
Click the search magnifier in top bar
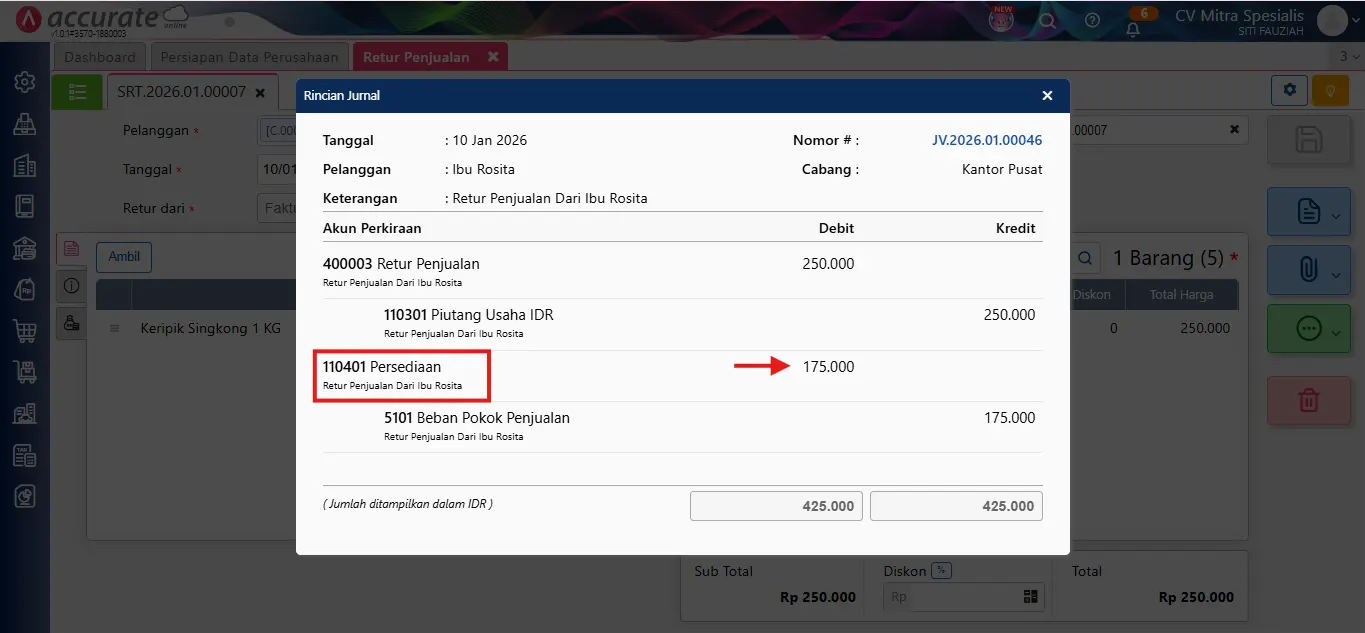(1047, 20)
